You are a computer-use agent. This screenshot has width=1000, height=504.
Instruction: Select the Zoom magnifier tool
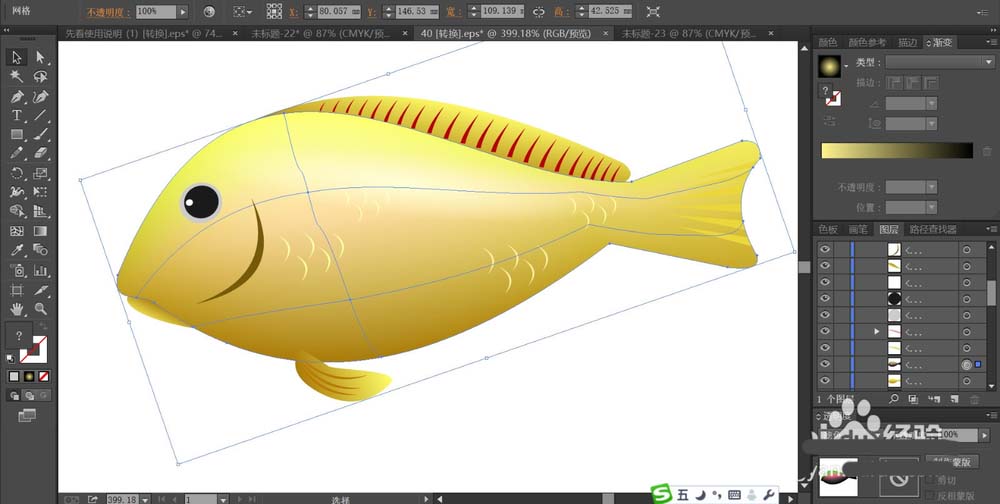tap(41, 309)
